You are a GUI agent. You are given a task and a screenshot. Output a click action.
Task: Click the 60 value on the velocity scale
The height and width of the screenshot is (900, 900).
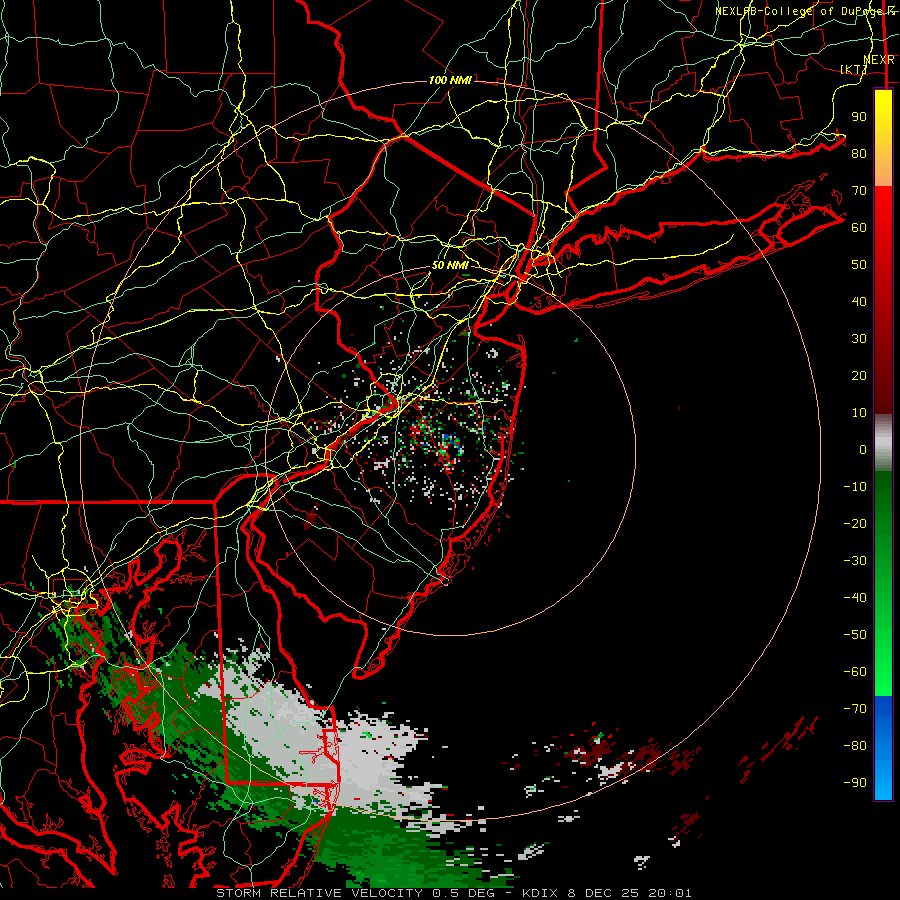click(859, 227)
